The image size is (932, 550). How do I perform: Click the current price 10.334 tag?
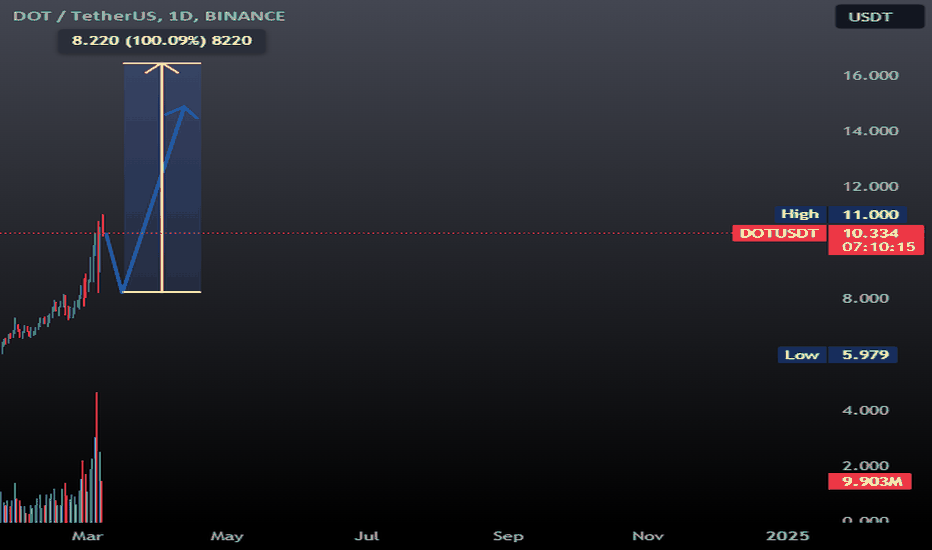pyautogui.click(x=871, y=232)
